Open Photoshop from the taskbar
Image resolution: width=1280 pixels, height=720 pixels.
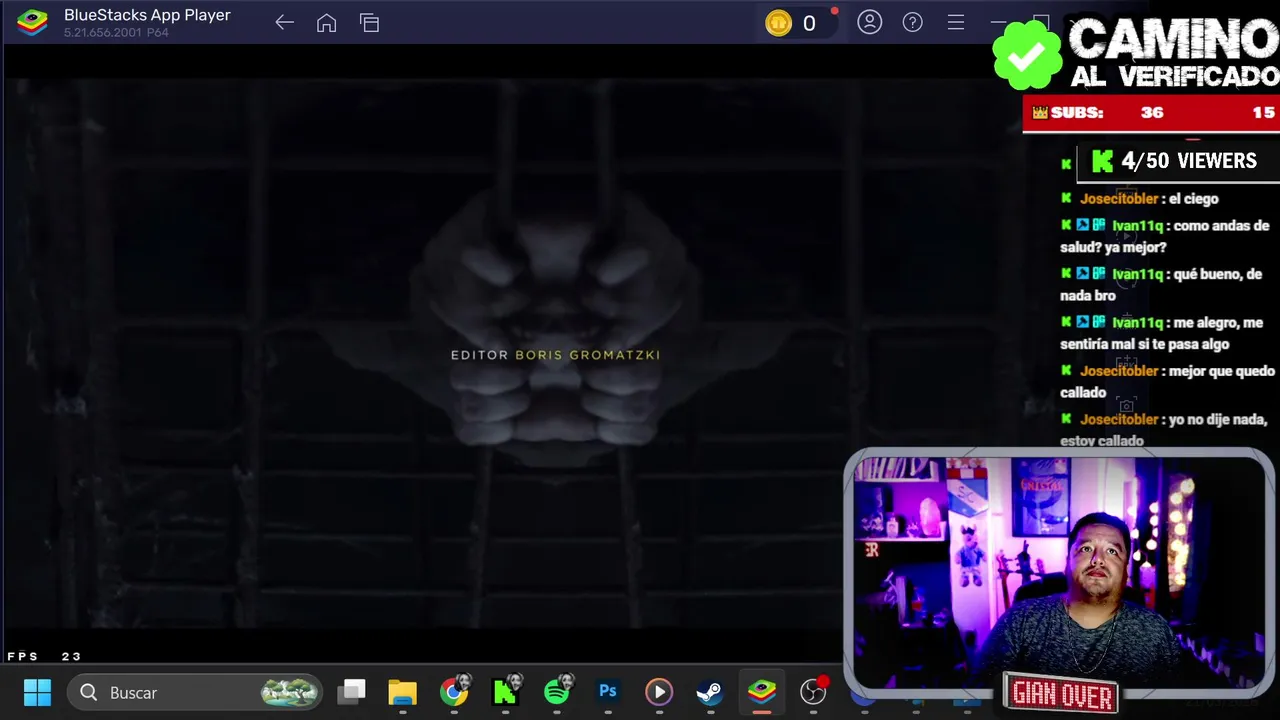(x=608, y=691)
